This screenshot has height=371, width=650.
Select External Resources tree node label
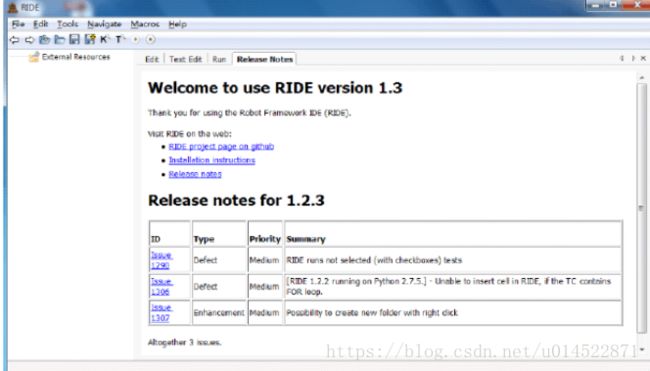pyautogui.click(x=76, y=57)
